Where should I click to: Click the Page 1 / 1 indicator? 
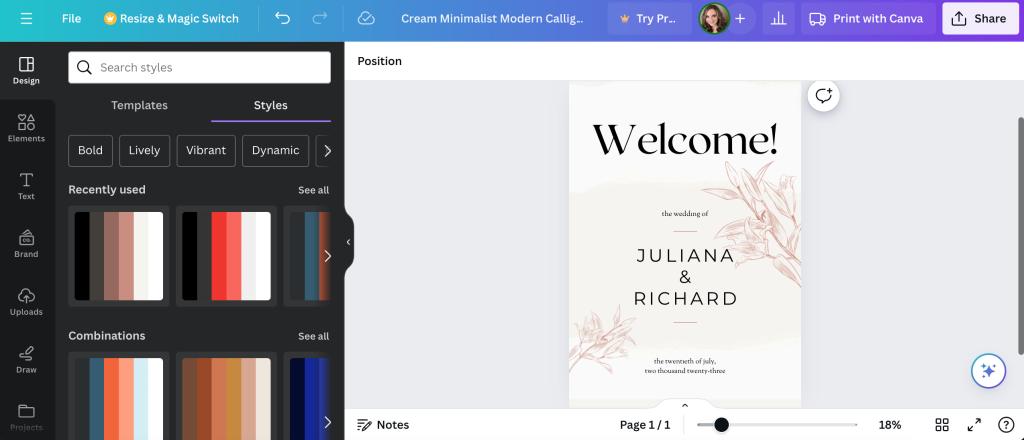point(645,425)
